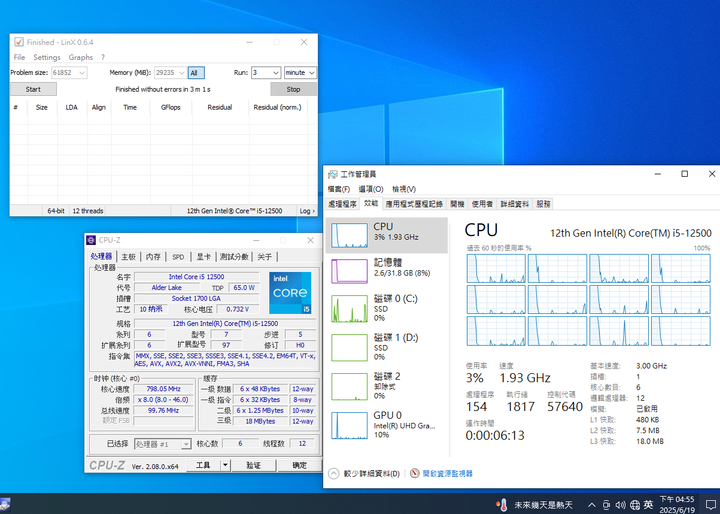Open the Resource Monitor link

[448, 474]
